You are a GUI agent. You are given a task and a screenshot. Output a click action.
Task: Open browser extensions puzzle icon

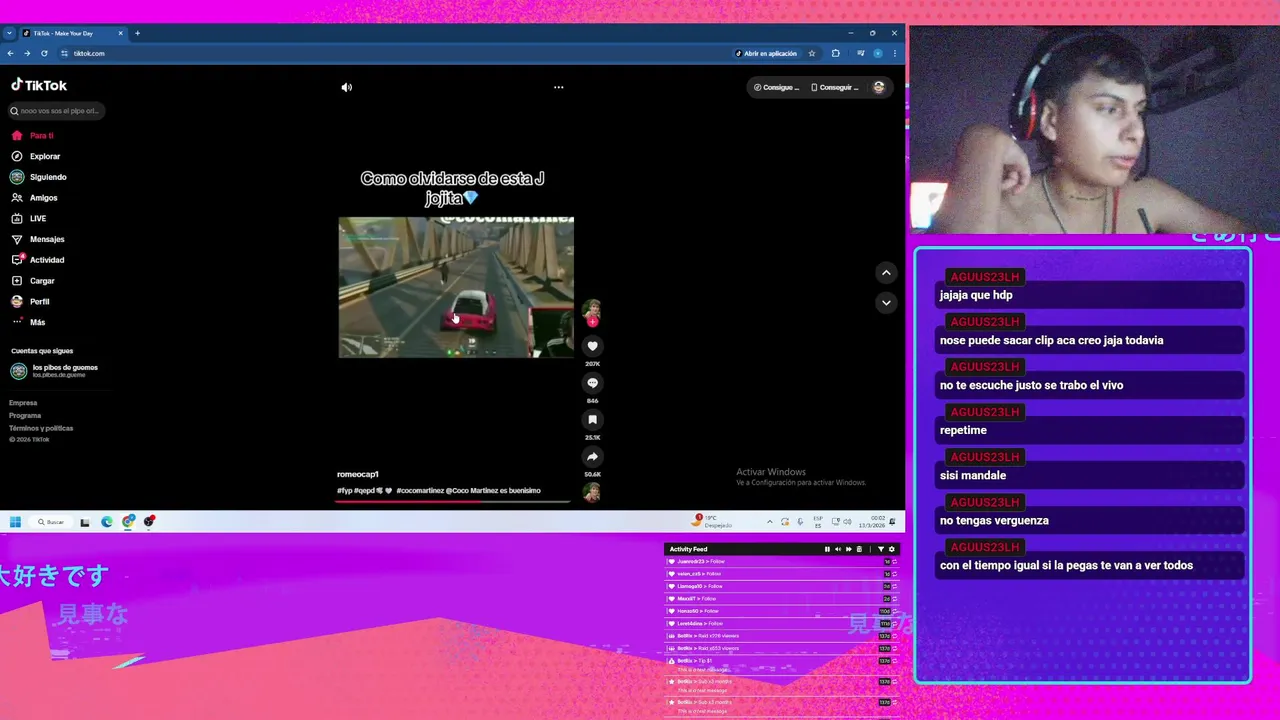pos(836,53)
